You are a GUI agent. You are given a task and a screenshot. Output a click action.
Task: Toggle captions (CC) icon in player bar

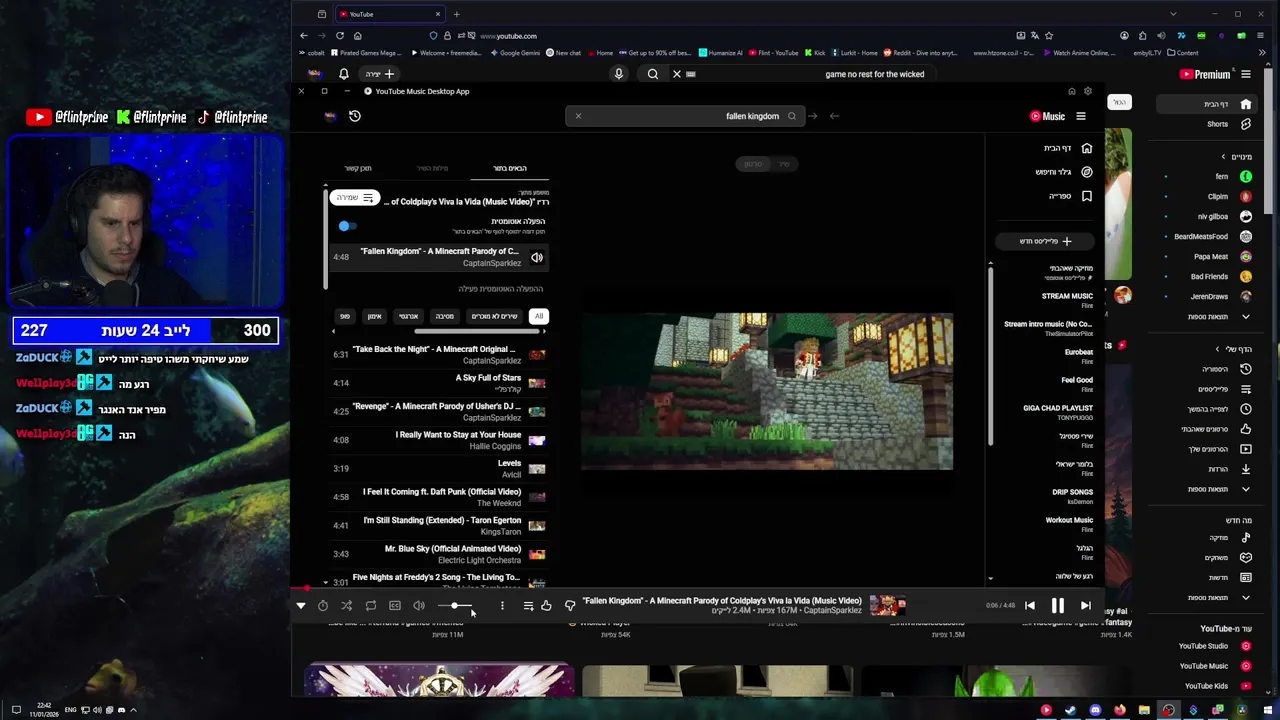(x=395, y=605)
